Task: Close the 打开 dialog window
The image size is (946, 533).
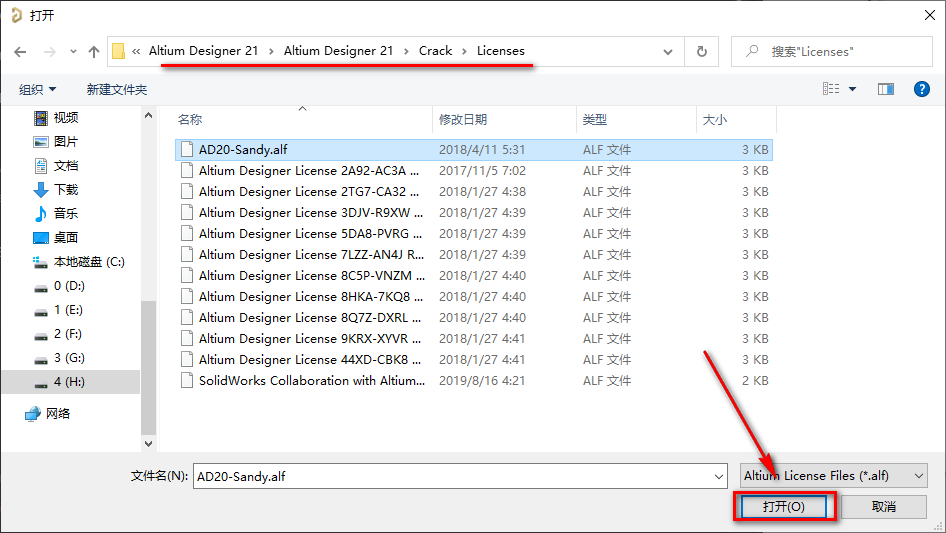Action: point(930,15)
